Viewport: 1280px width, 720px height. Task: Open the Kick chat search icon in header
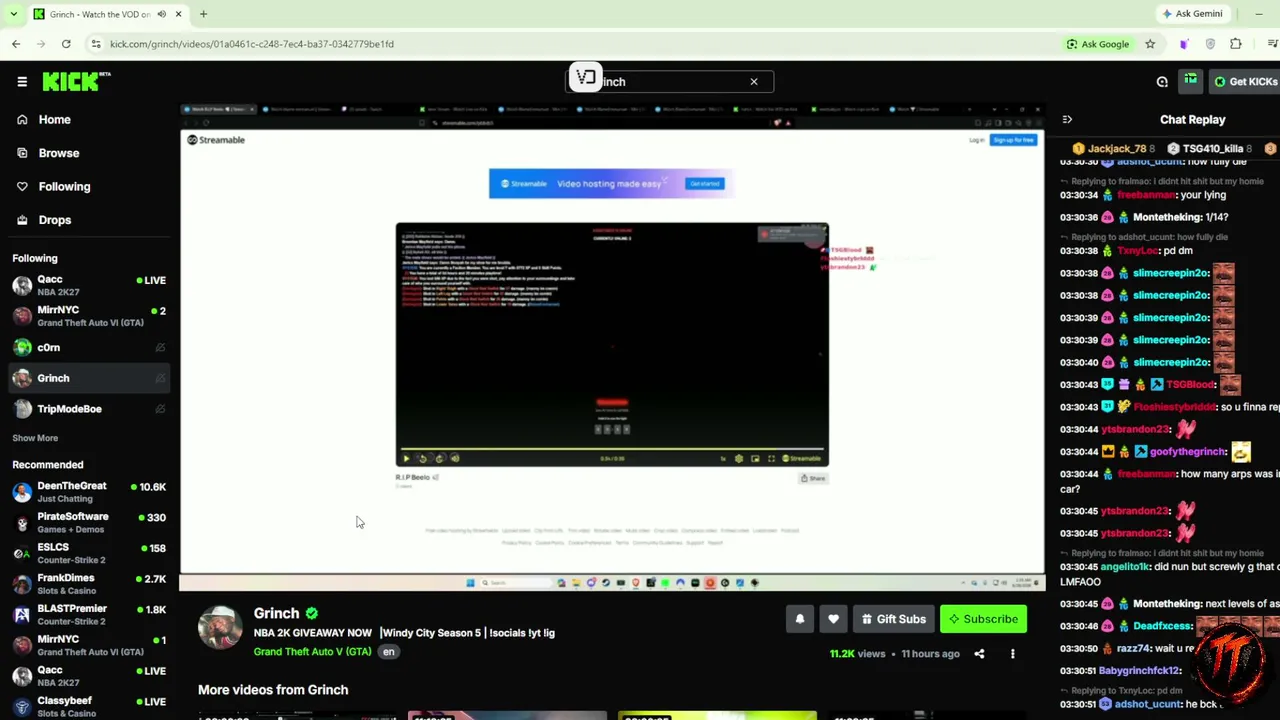(x=1162, y=82)
